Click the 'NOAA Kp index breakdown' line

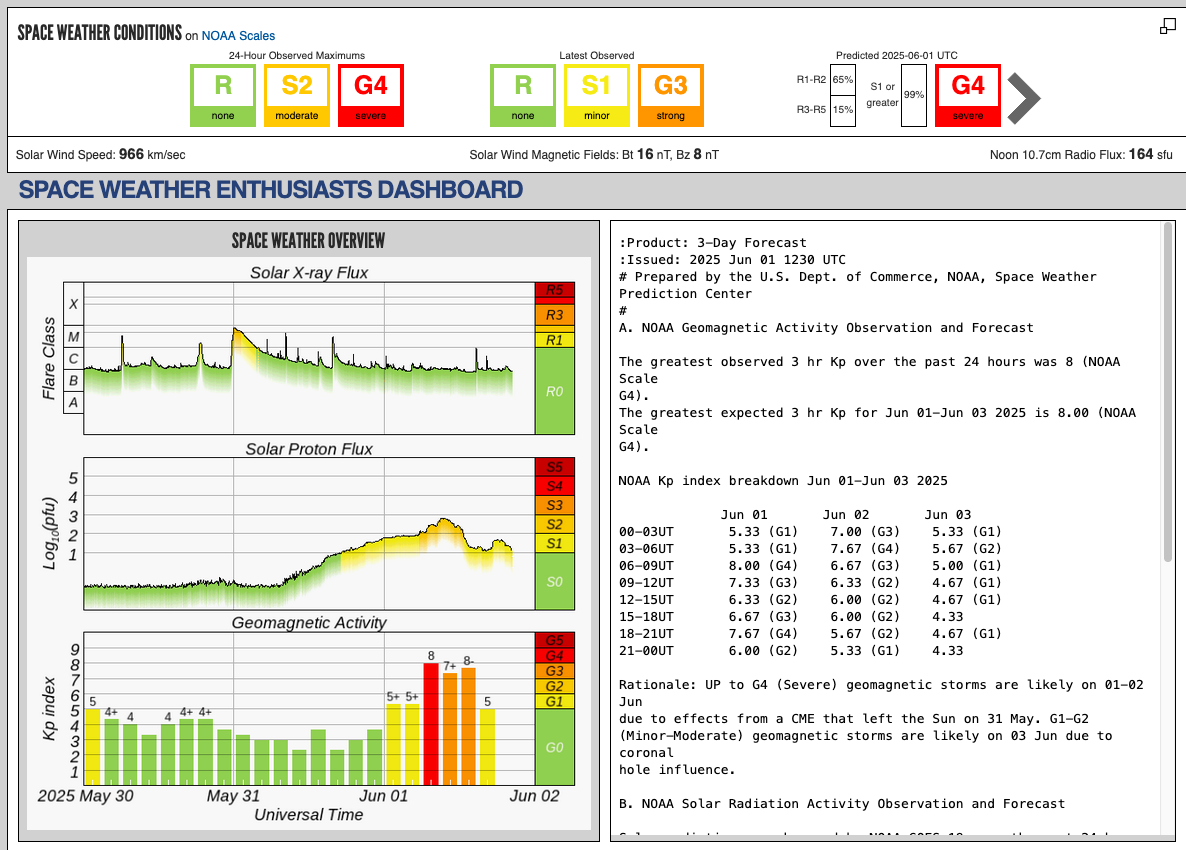783,481
